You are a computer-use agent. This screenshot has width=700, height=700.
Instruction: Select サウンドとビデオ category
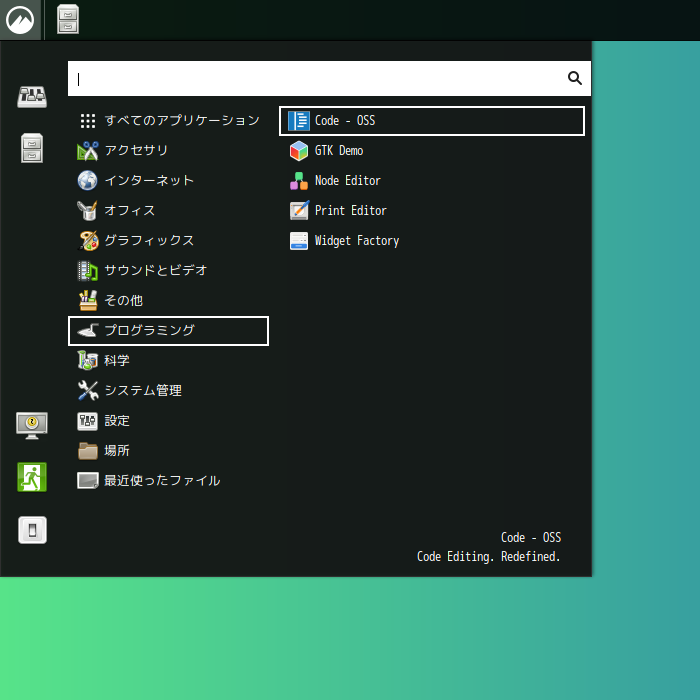click(168, 271)
